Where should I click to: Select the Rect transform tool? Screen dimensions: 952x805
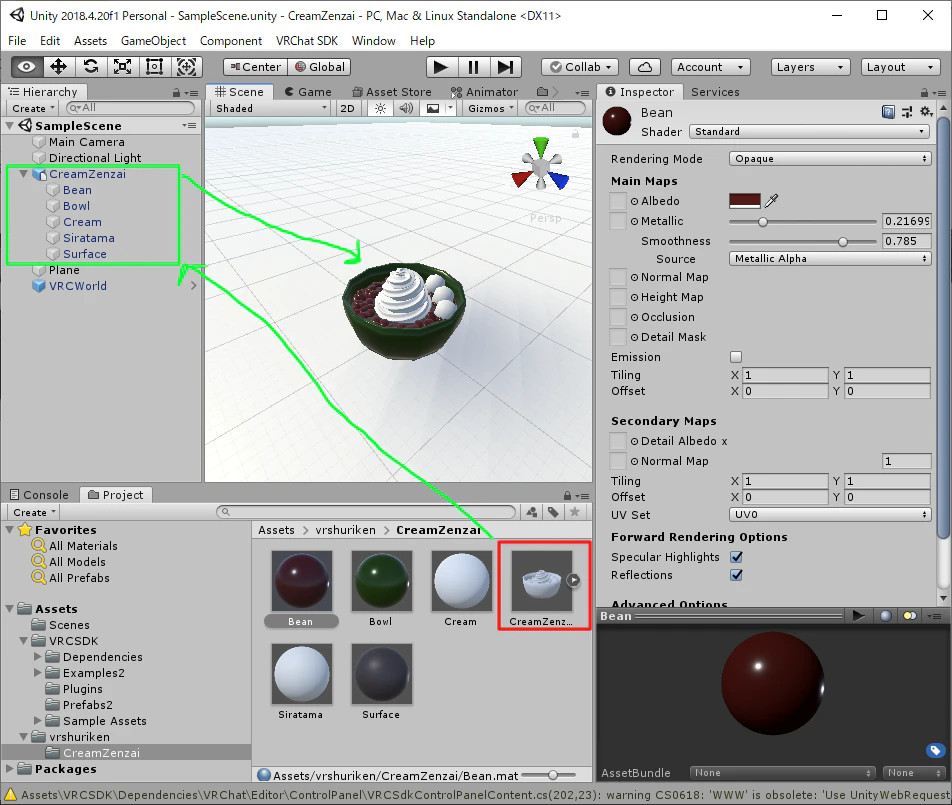154,67
